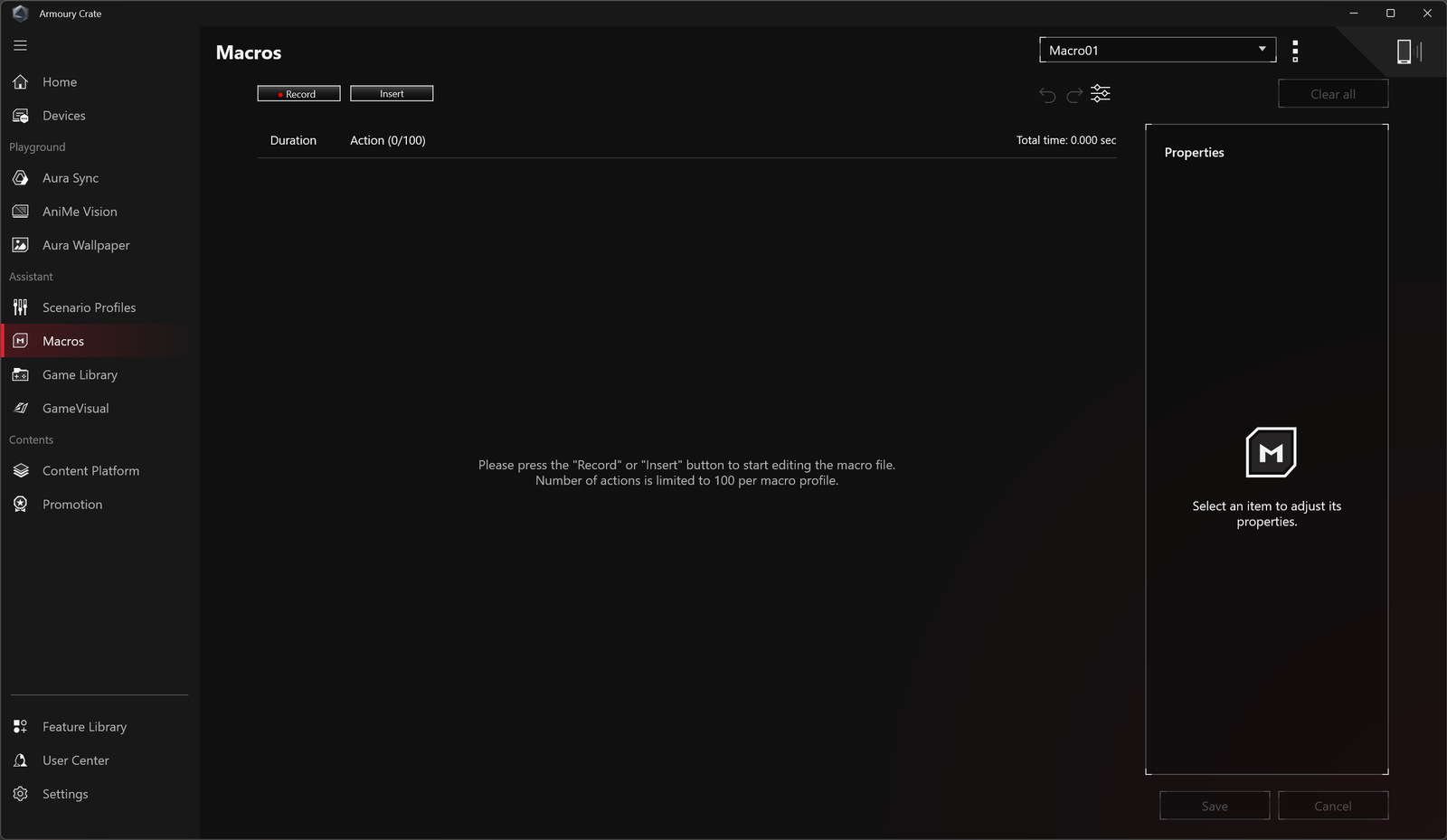
Task: Click the Scenario Profiles sliders icon
Action: pyautogui.click(x=21, y=307)
